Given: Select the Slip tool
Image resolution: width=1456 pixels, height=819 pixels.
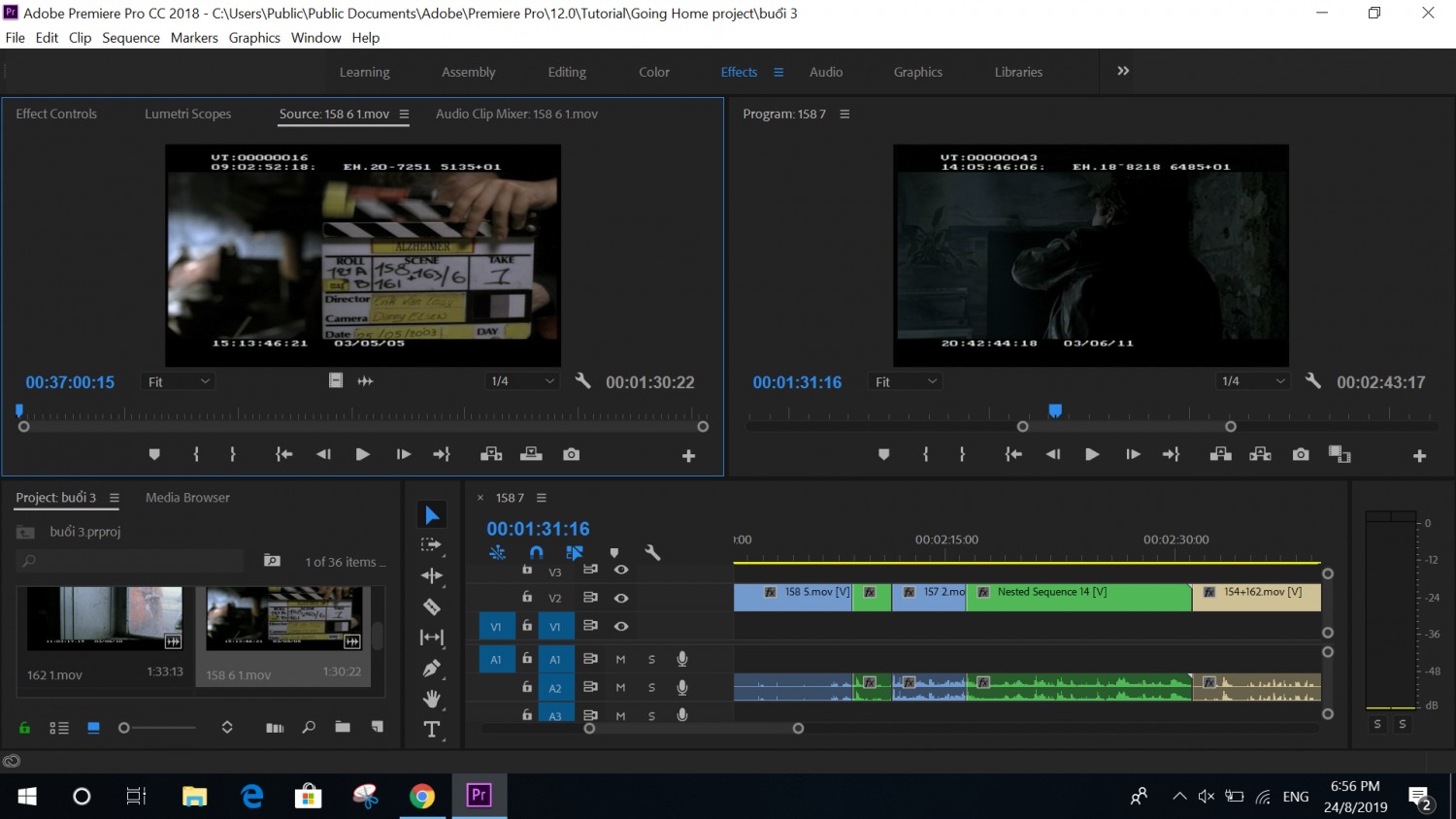Looking at the screenshot, I should (x=432, y=638).
